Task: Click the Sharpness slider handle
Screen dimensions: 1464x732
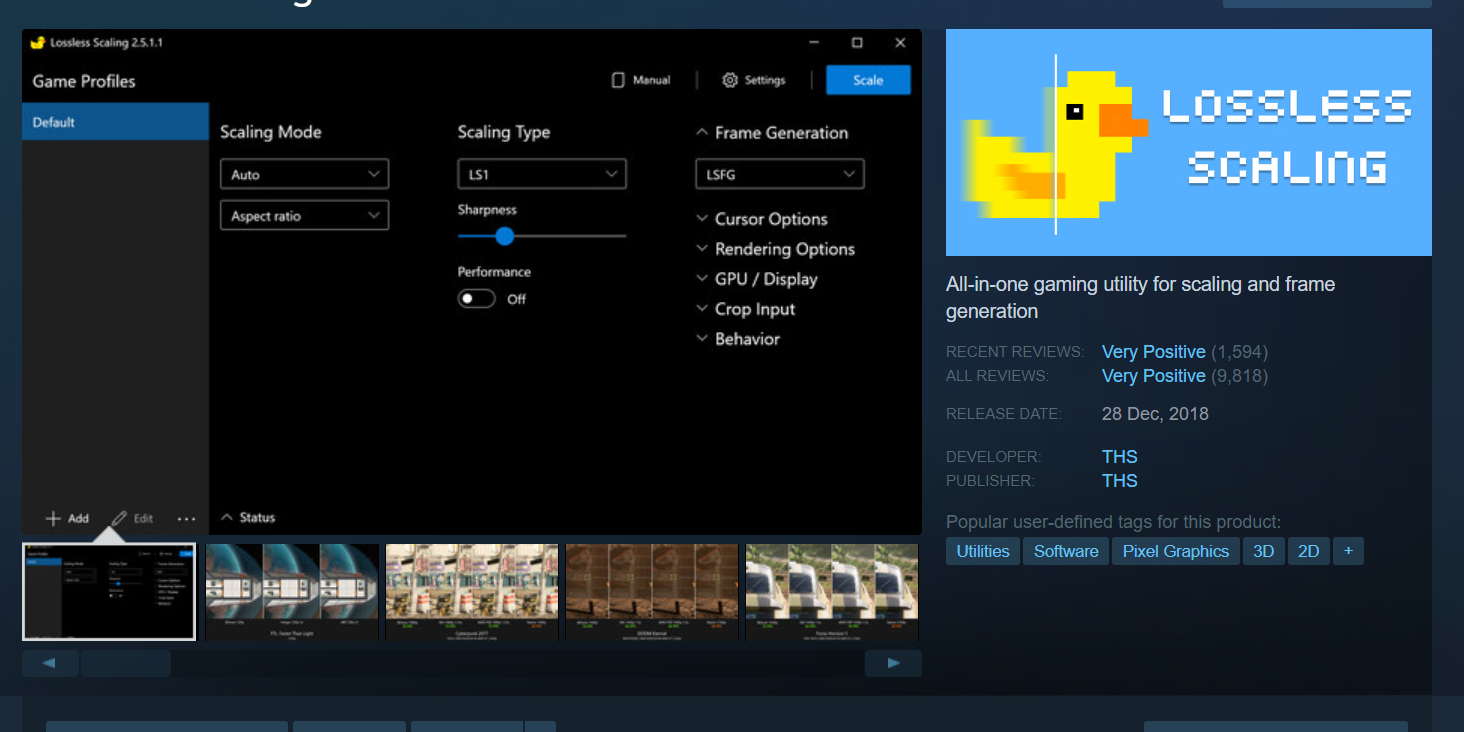Action: [x=505, y=236]
